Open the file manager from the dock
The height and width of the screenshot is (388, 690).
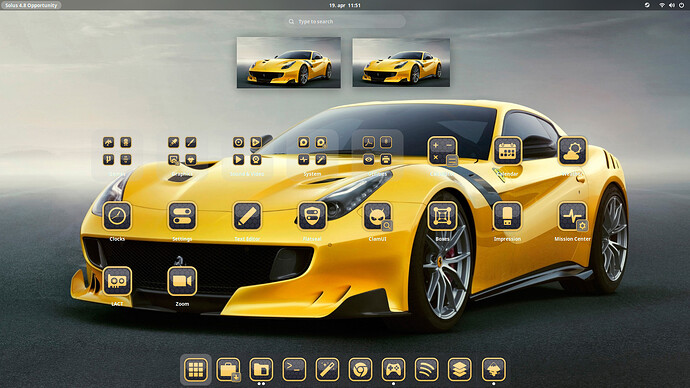point(261,370)
